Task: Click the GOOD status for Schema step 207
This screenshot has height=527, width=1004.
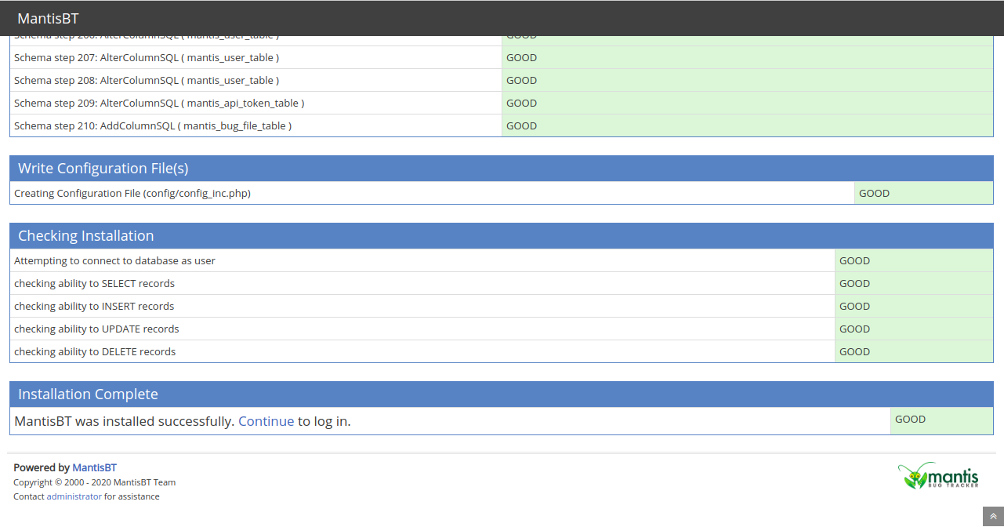Action: pyautogui.click(x=521, y=58)
